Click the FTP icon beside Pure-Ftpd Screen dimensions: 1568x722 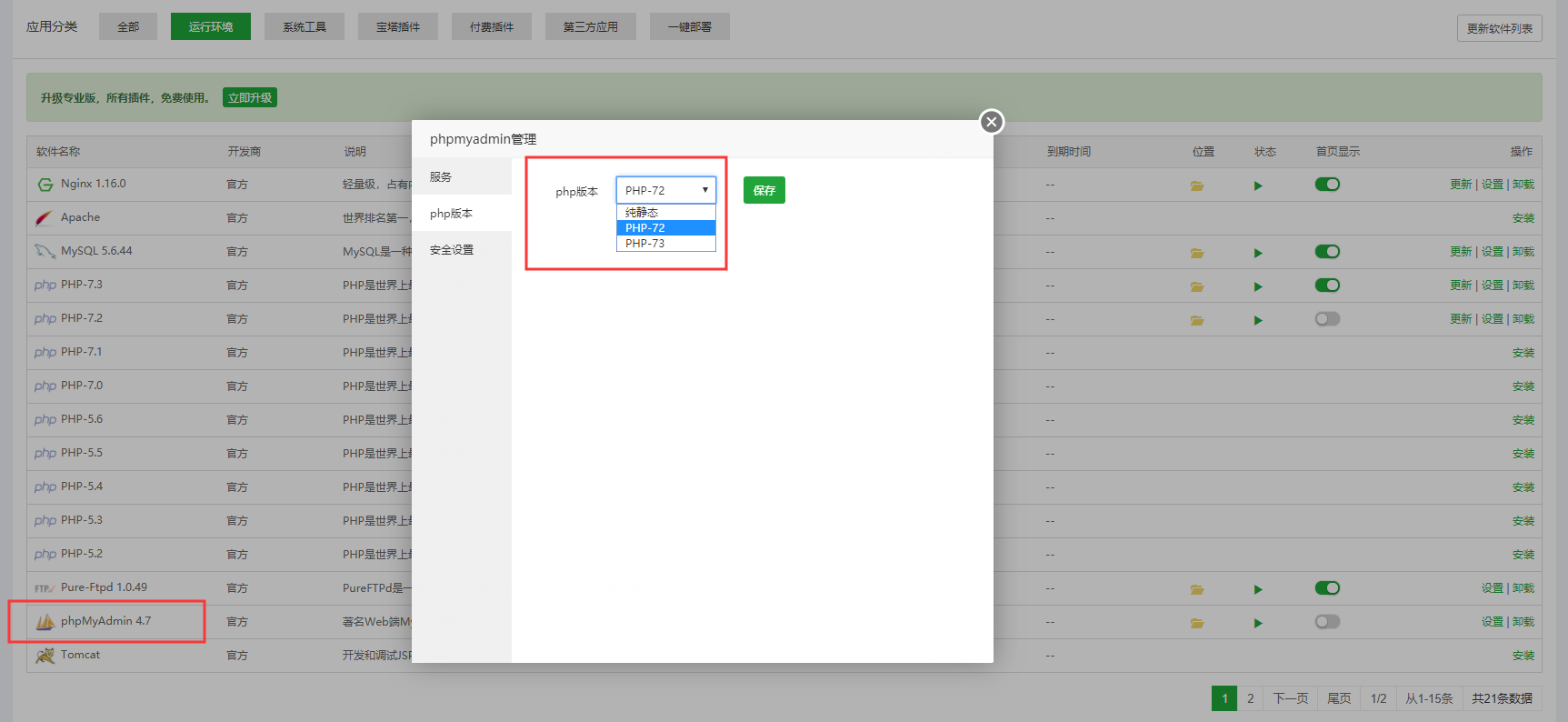click(45, 588)
